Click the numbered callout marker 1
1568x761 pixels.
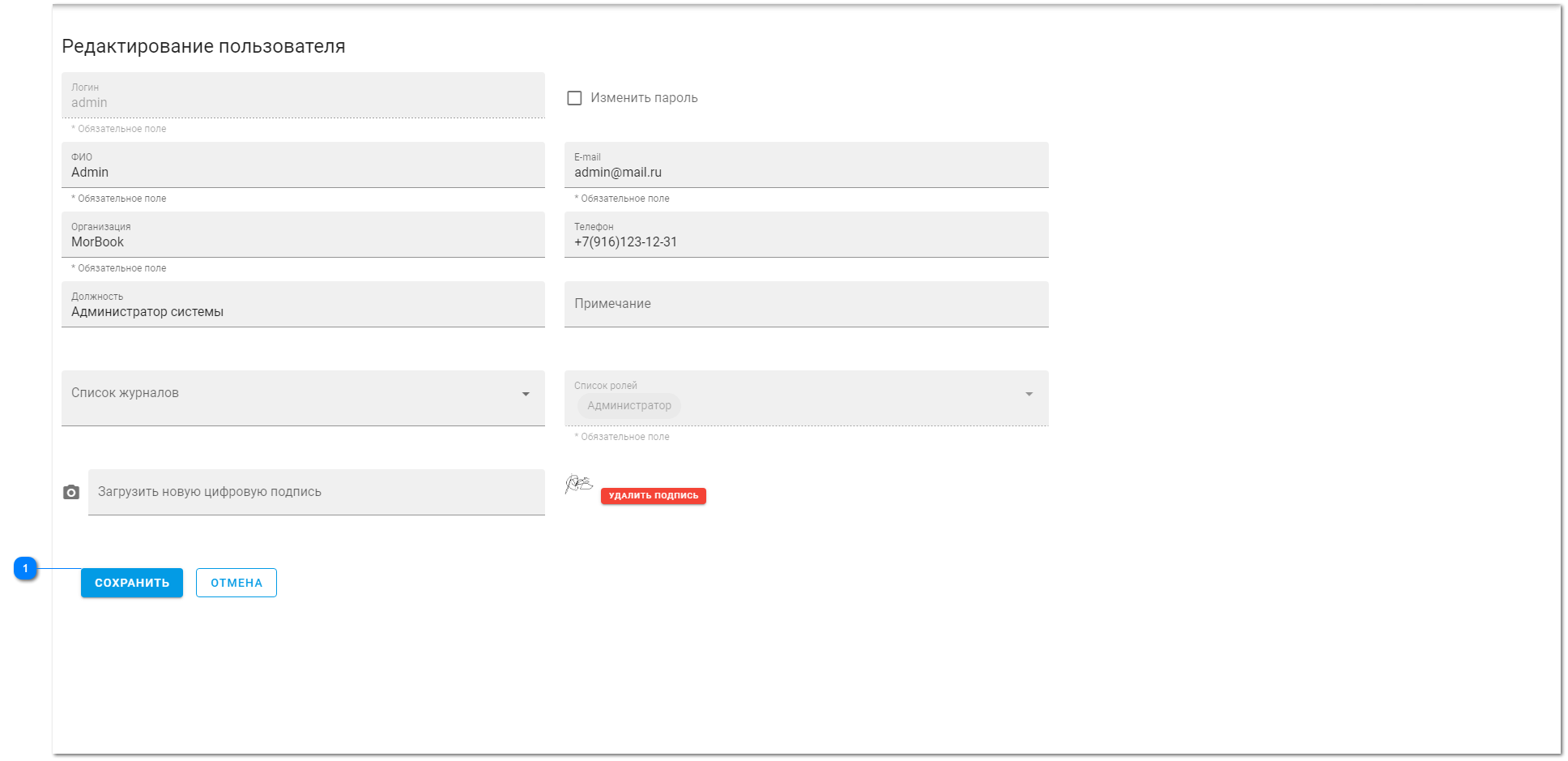26,569
